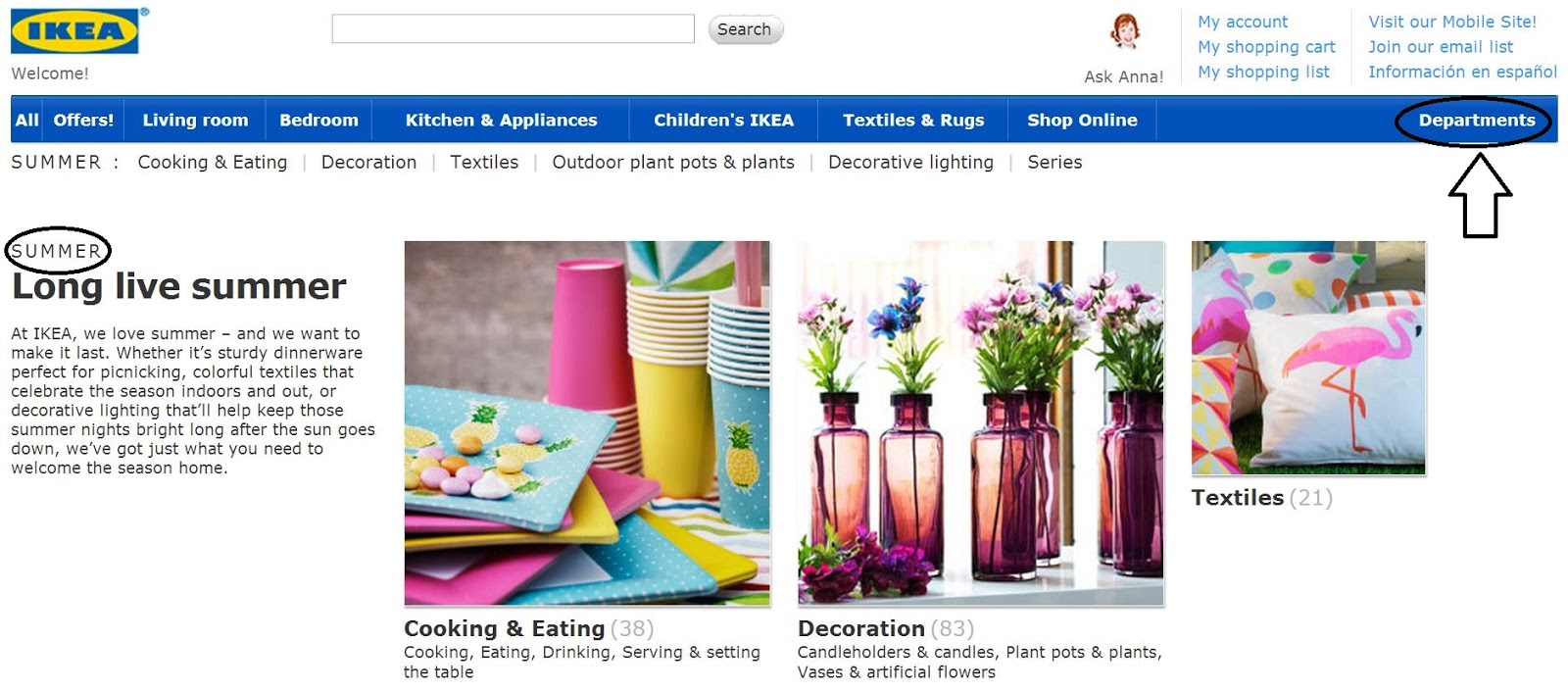Open the Ask Anna assistant avatar
This screenshot has height=692, width=1568.
coord(1125,31)
